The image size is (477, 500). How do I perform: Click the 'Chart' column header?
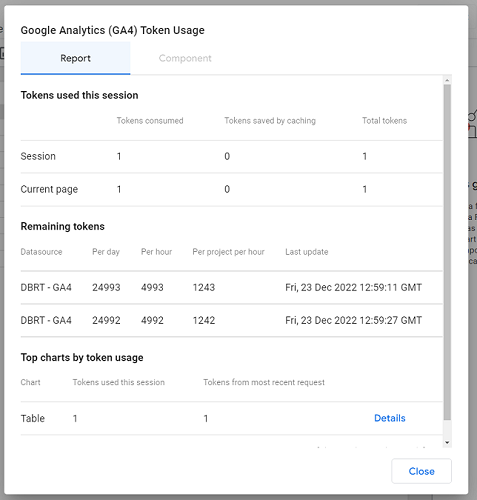31,382
